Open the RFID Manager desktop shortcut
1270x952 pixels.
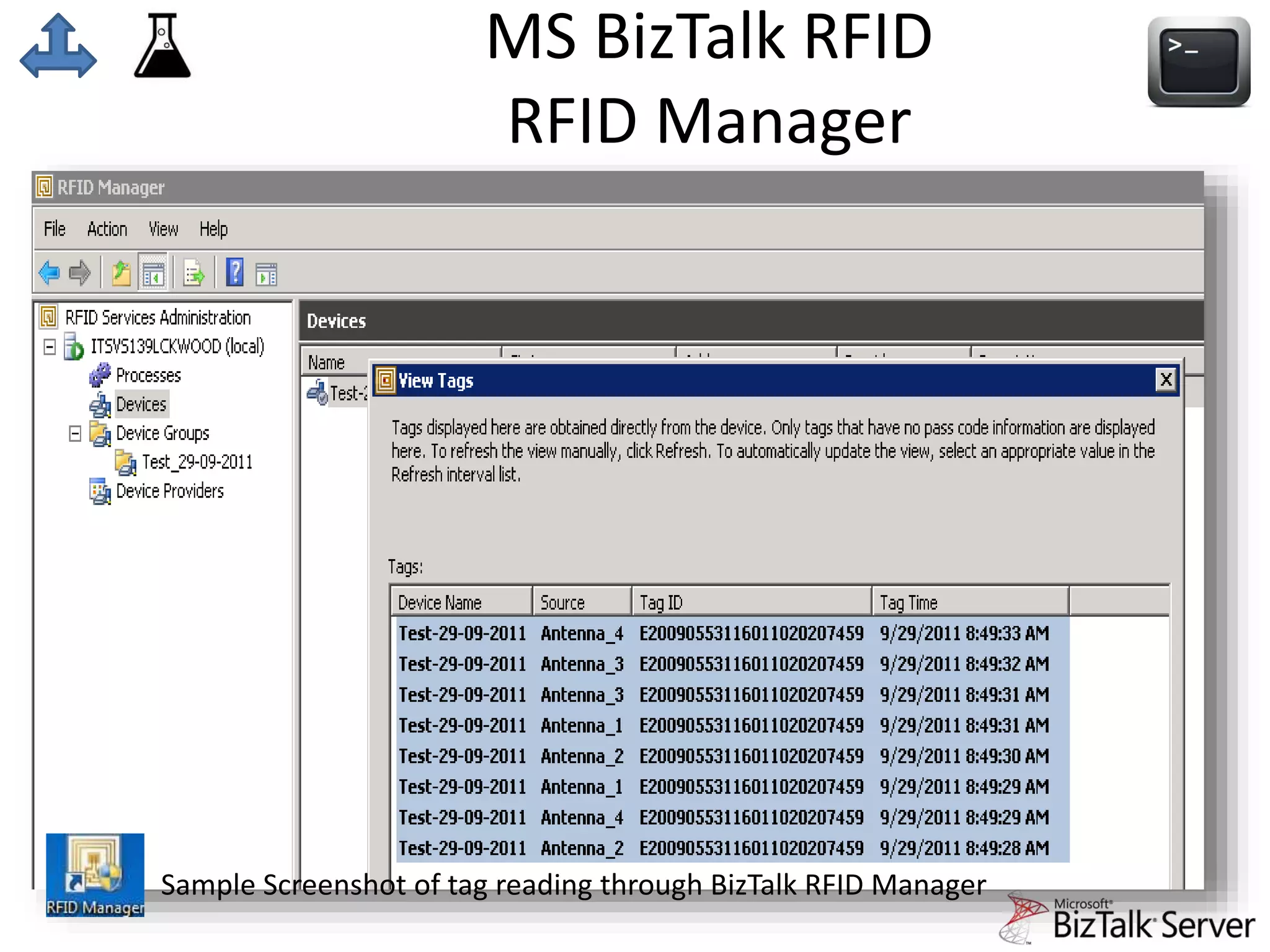click(x=95, y=875)
